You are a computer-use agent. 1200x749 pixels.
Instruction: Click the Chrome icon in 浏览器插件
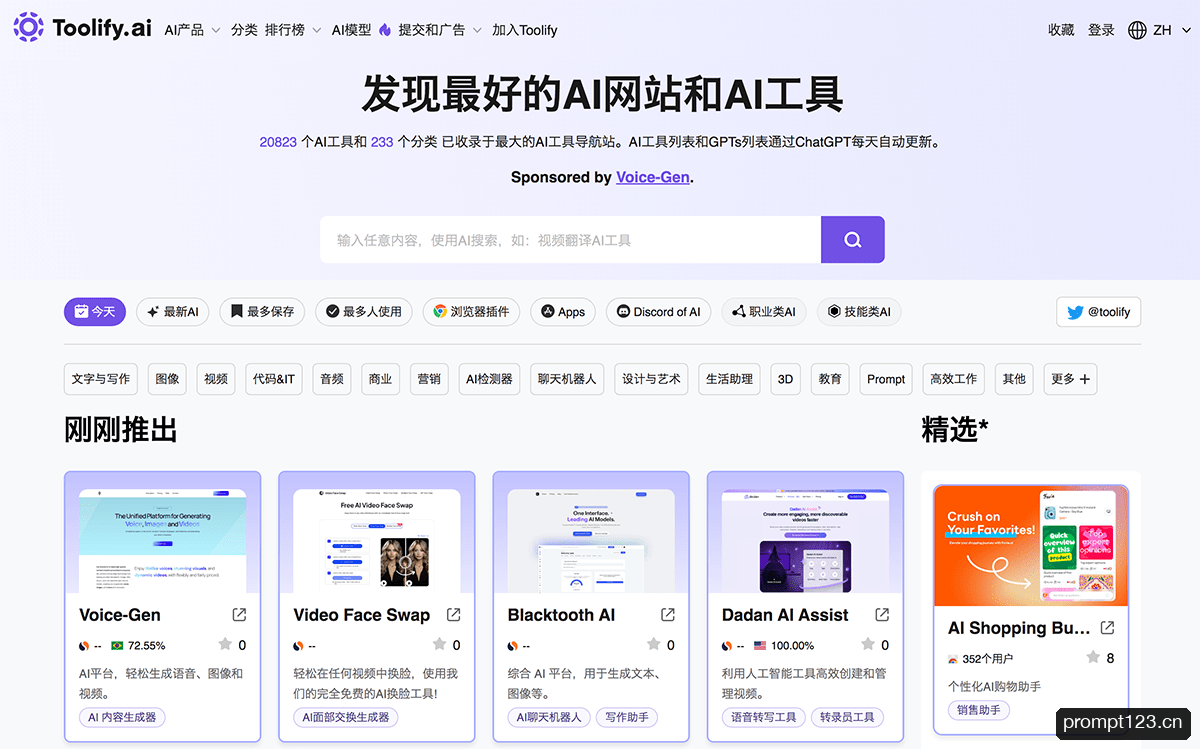(439, 312)
